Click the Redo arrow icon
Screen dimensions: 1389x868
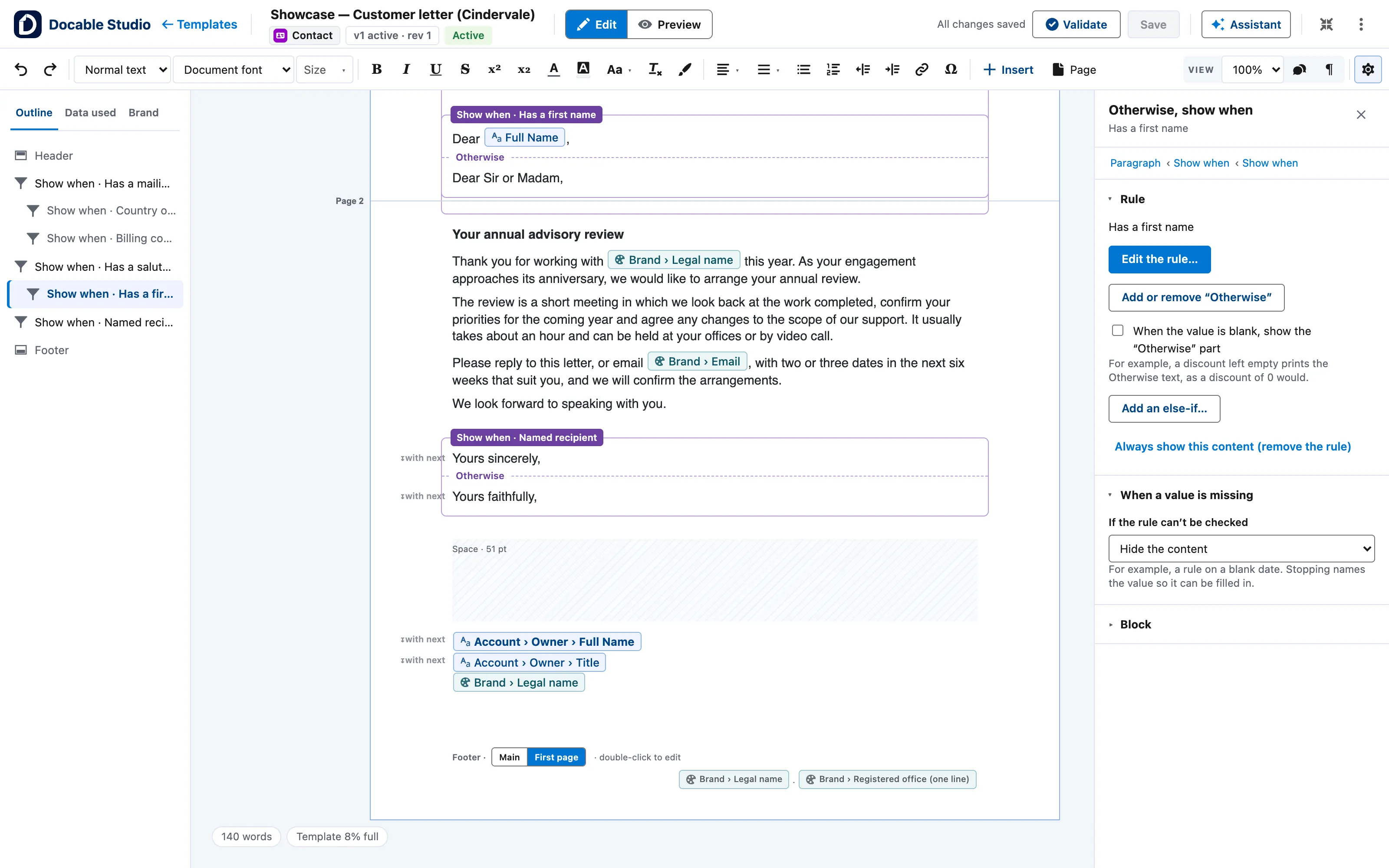(x=50, y=69)
